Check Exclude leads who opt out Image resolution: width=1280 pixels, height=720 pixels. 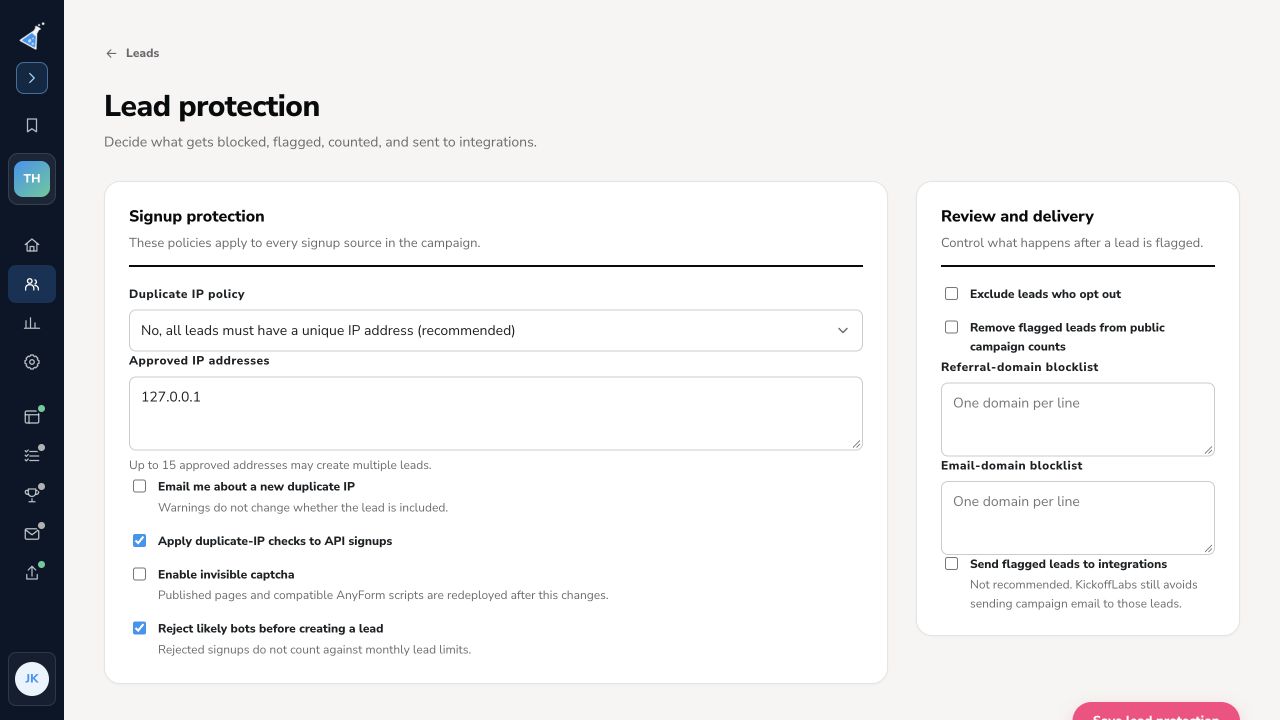point(952,294)
